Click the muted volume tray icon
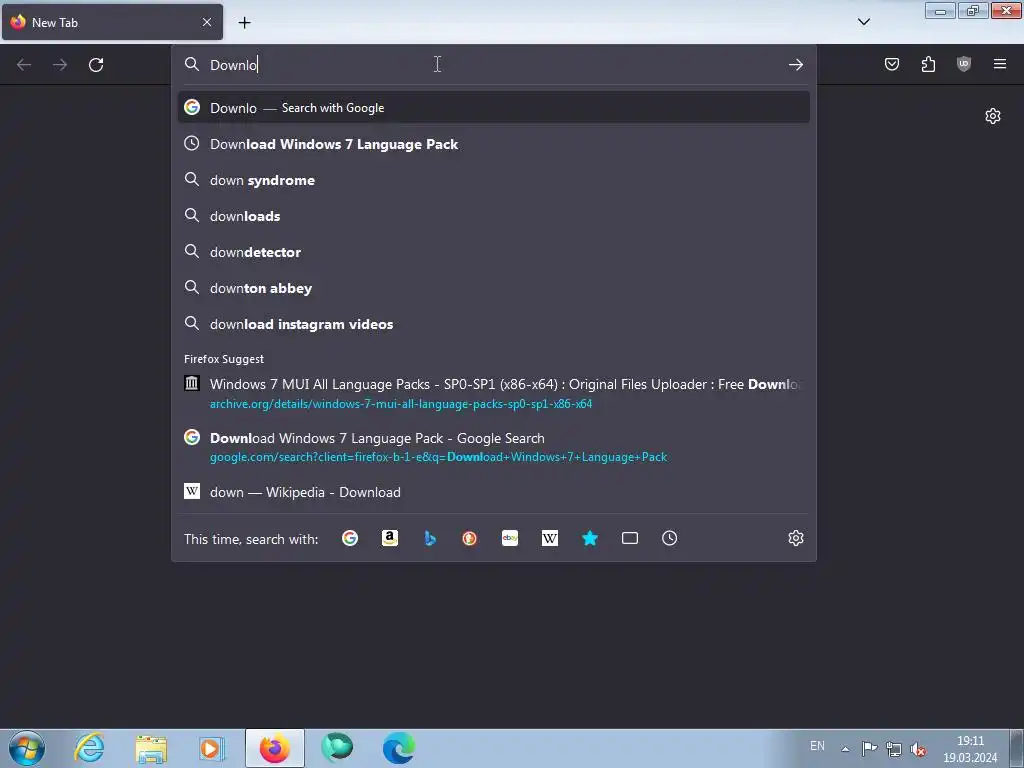1024x768 pixels. (918, 749)
